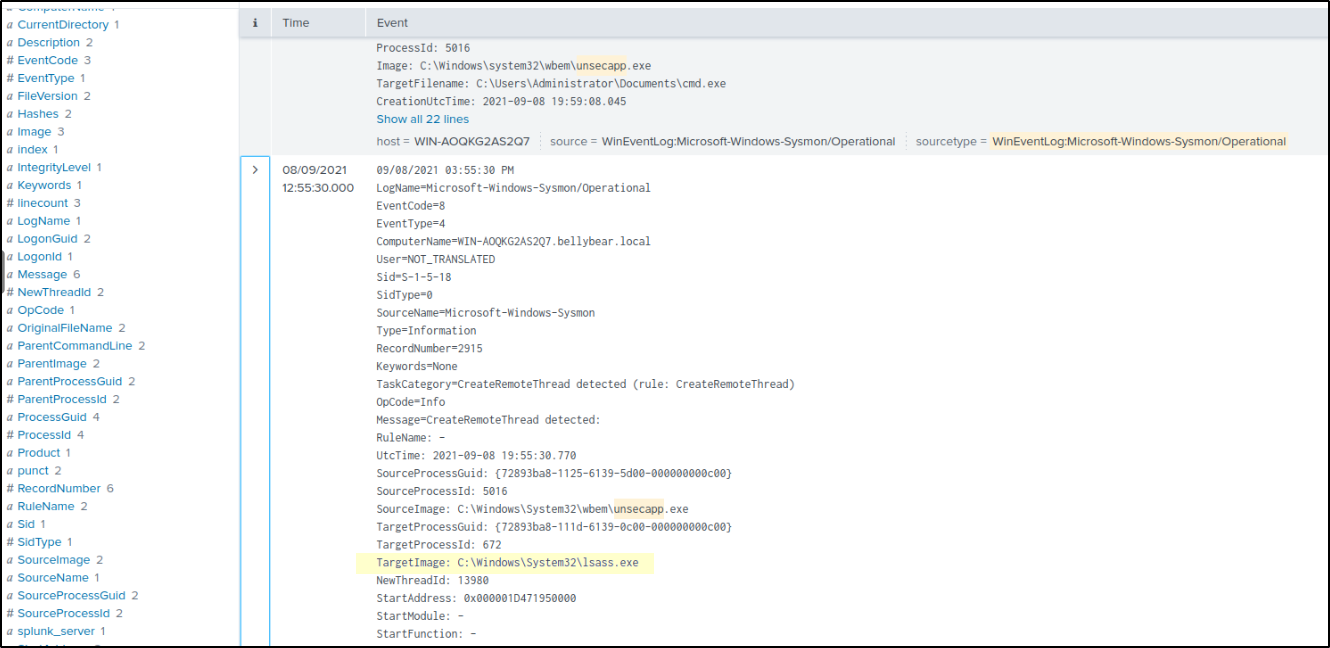
Task: Select the SourceImage field
Action: point(53,560)
